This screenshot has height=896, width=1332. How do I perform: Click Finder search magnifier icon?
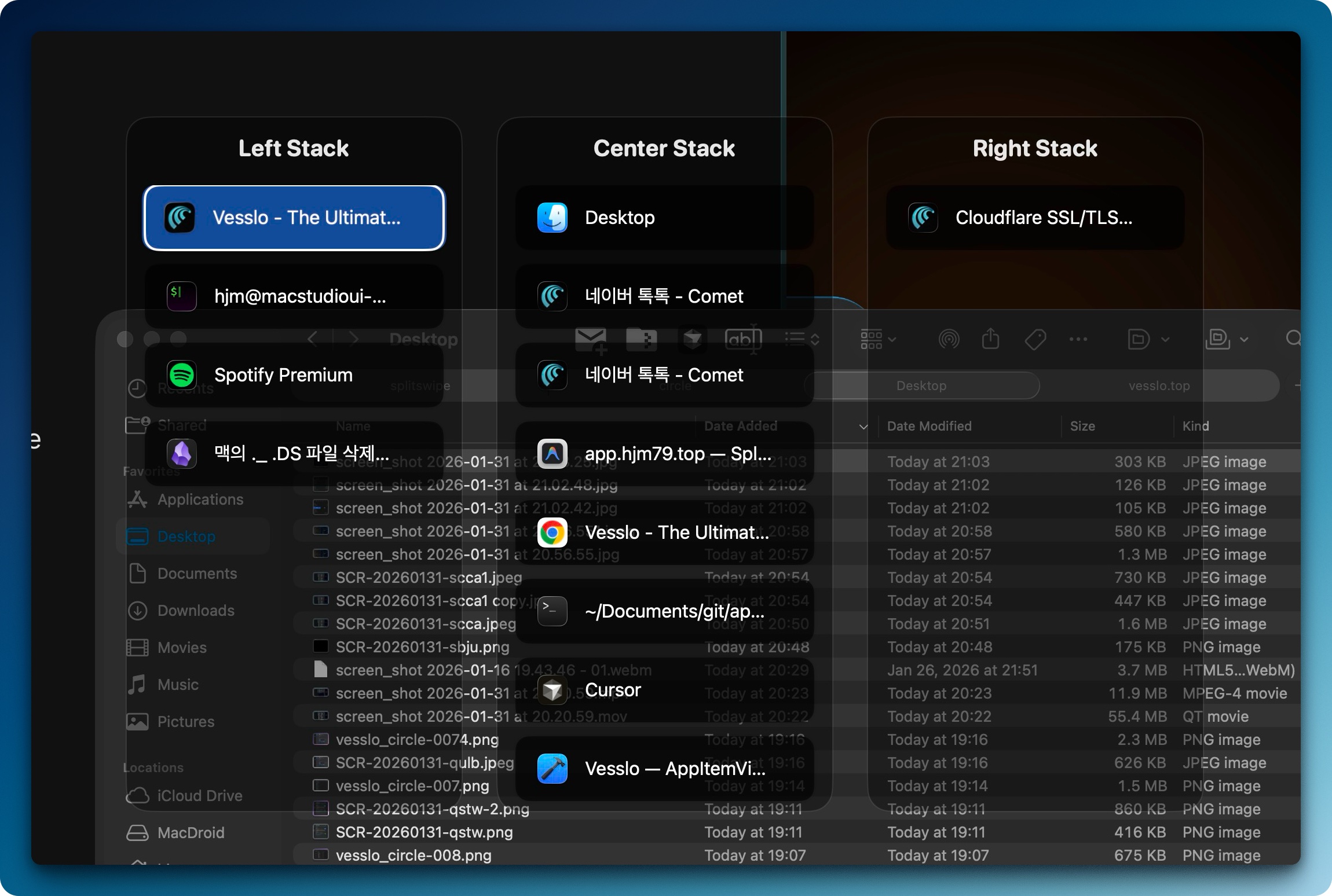[1293, 338]
